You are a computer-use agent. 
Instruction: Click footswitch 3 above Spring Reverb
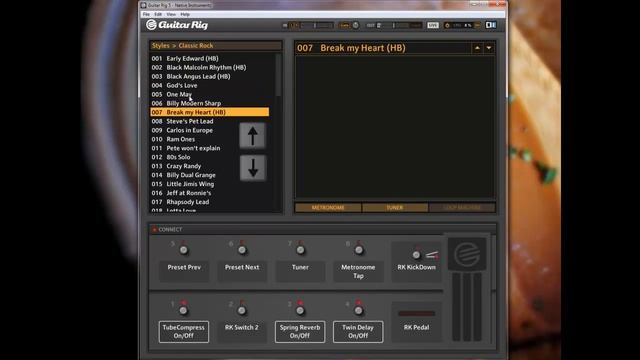300,311
